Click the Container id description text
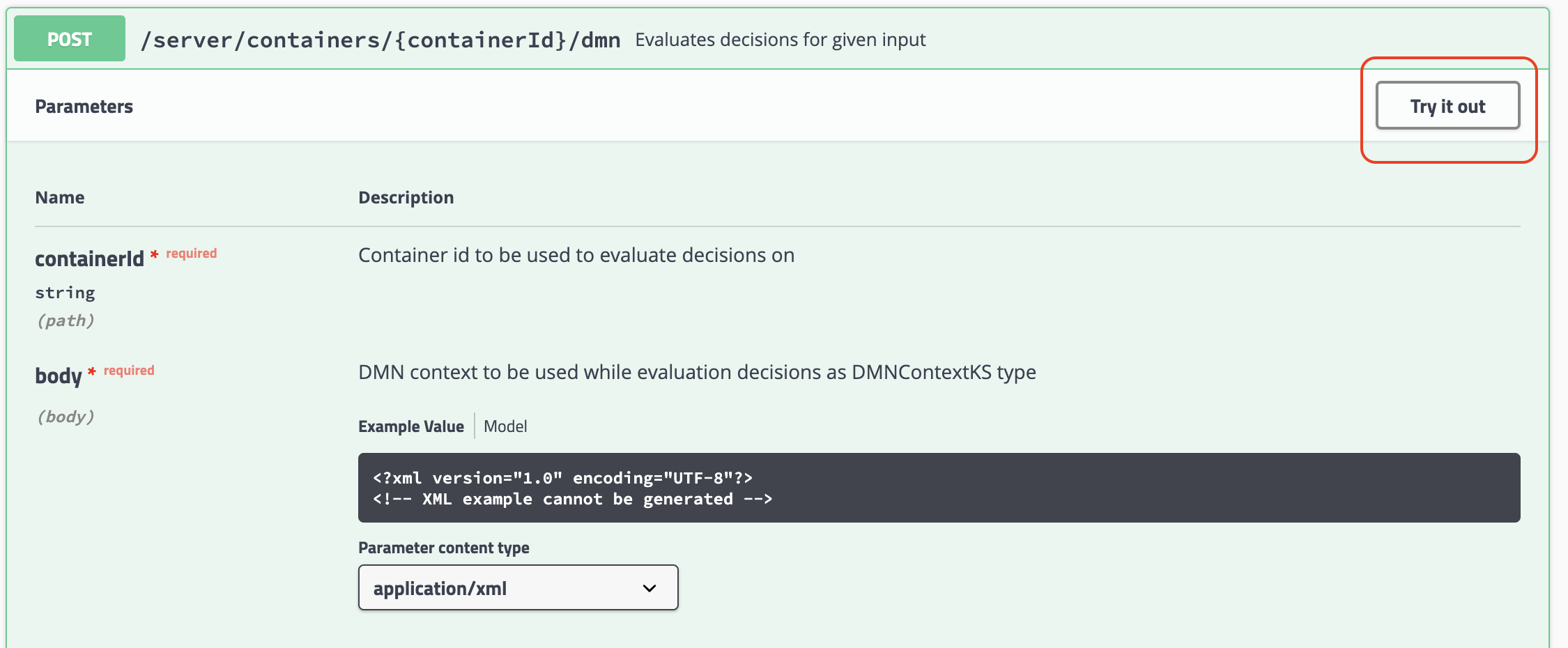Viewport: 1568px width, 648px height. [x=576, y=255]
